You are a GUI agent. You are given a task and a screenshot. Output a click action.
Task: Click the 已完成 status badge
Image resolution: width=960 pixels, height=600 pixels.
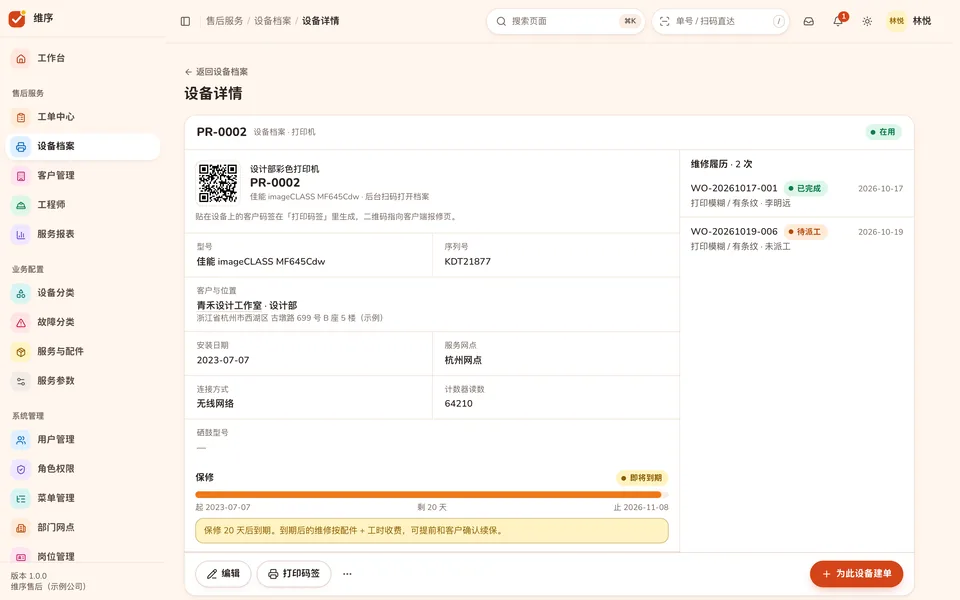(805, 189)
